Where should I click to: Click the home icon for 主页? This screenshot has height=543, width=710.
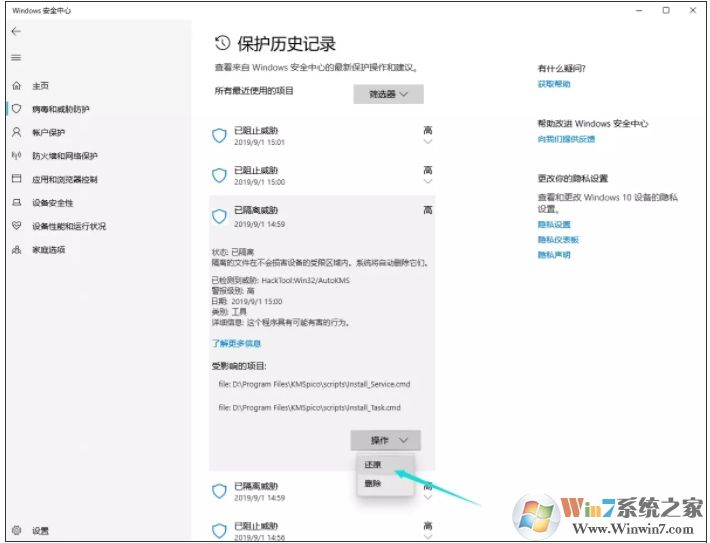click(17, 85)
